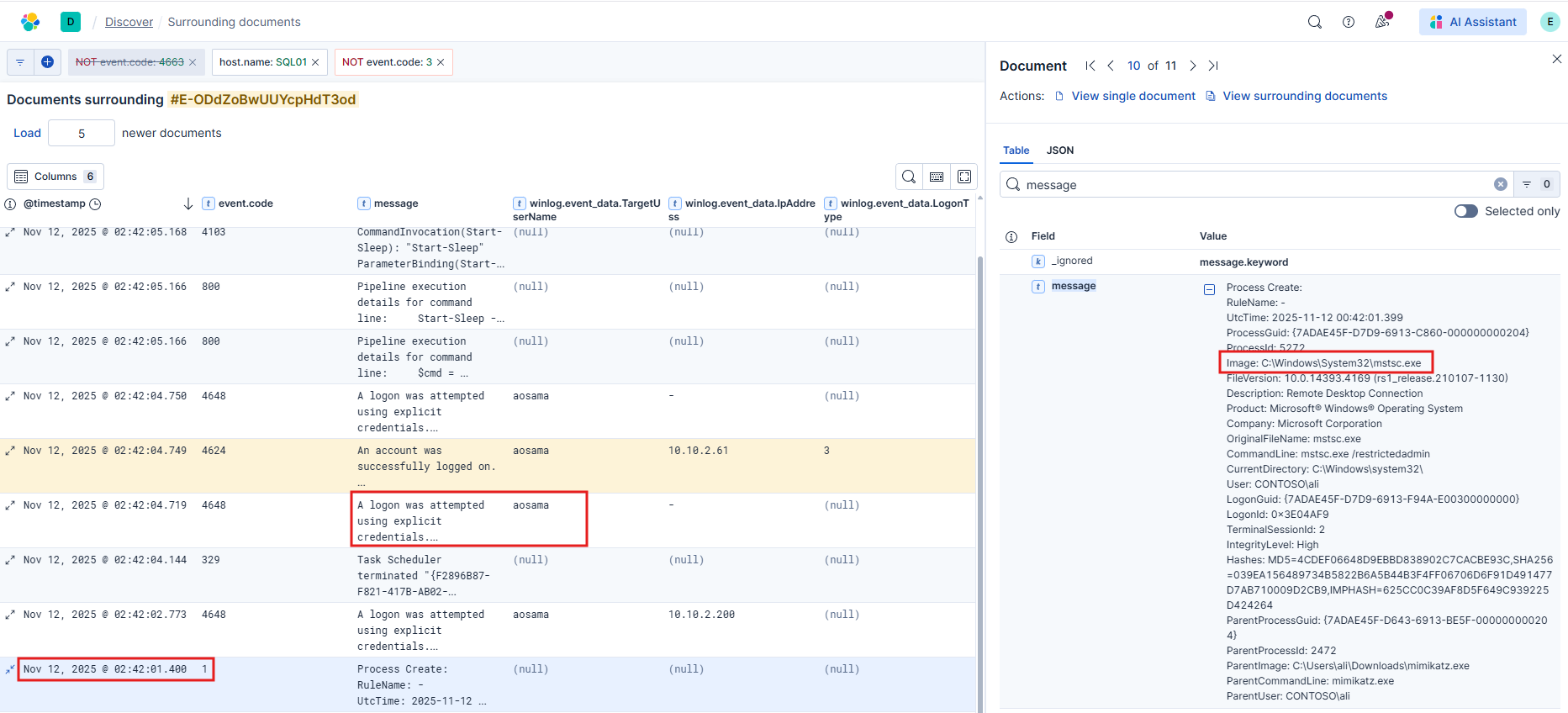This screenshot has width=1568, height=713.
Task: Open the Columns selector dropdown
Action: (55, 177)
